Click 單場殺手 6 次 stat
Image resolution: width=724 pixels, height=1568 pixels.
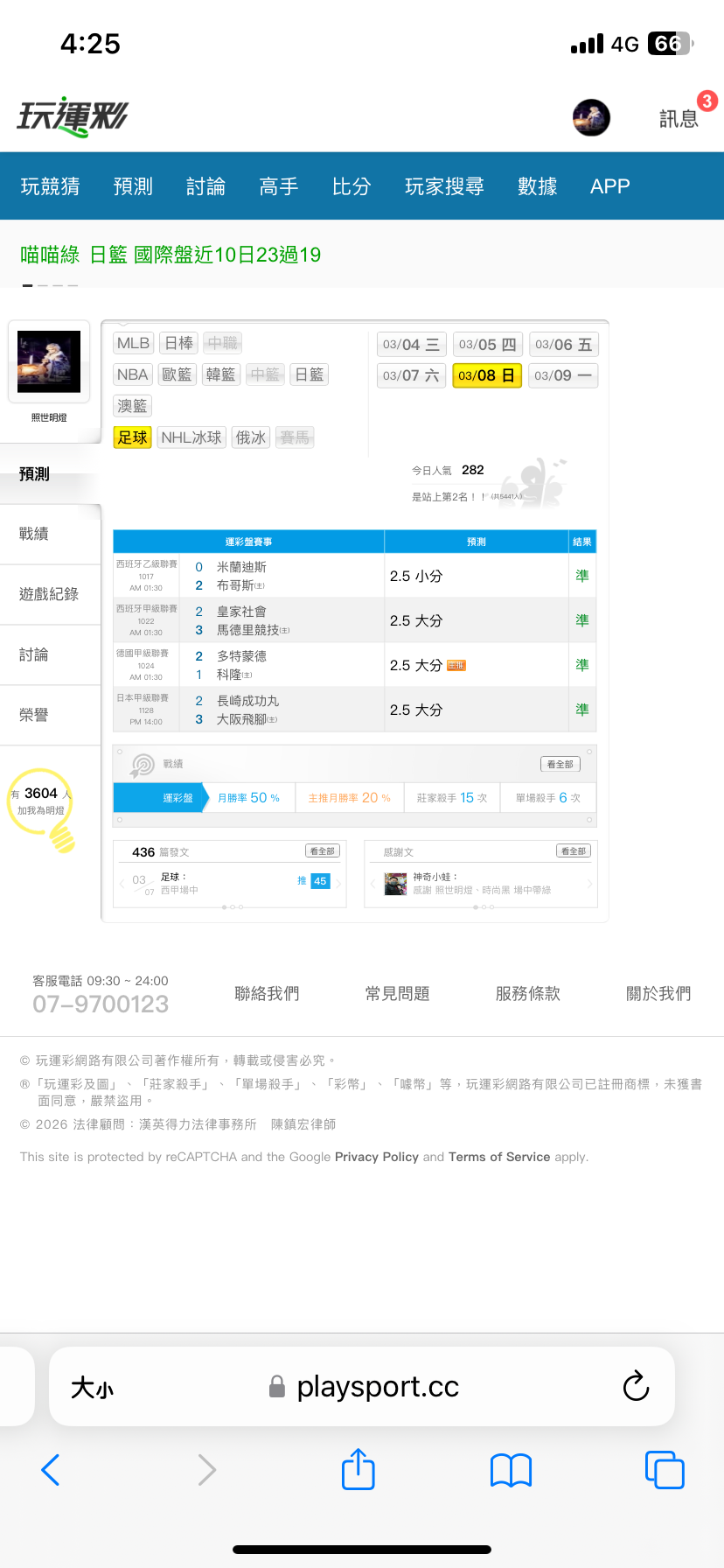(548, 797)
